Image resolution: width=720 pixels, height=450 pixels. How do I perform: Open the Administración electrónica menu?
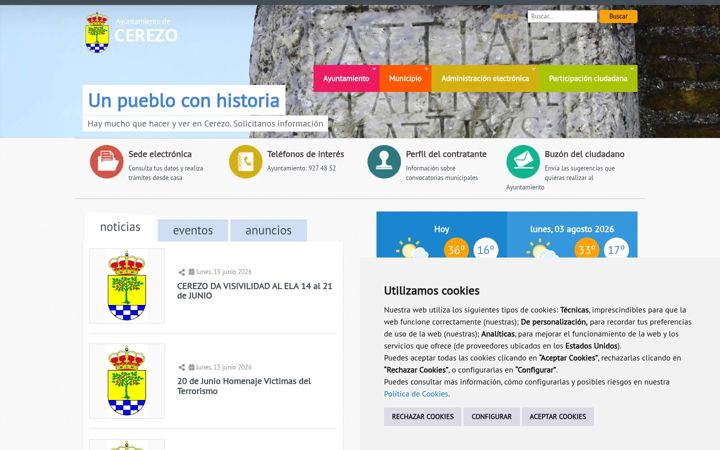[485, 79]
